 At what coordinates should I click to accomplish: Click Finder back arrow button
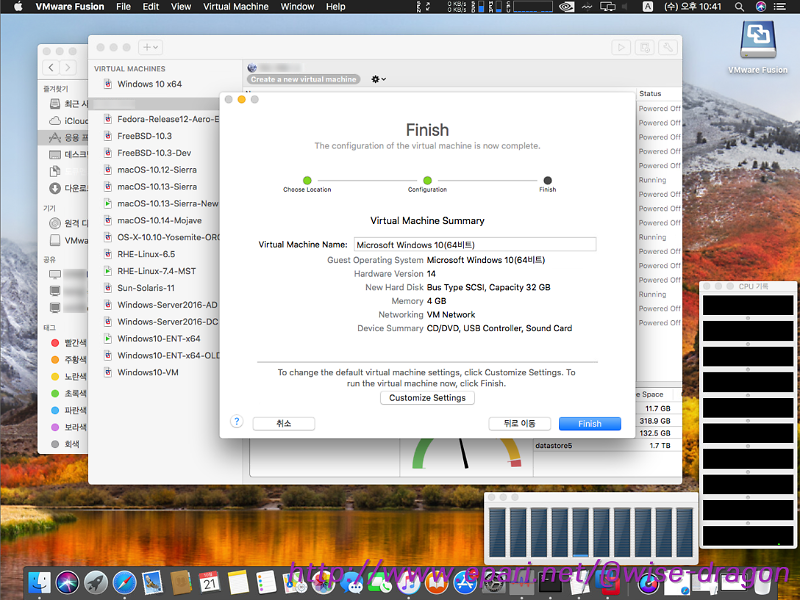[51, 67]
